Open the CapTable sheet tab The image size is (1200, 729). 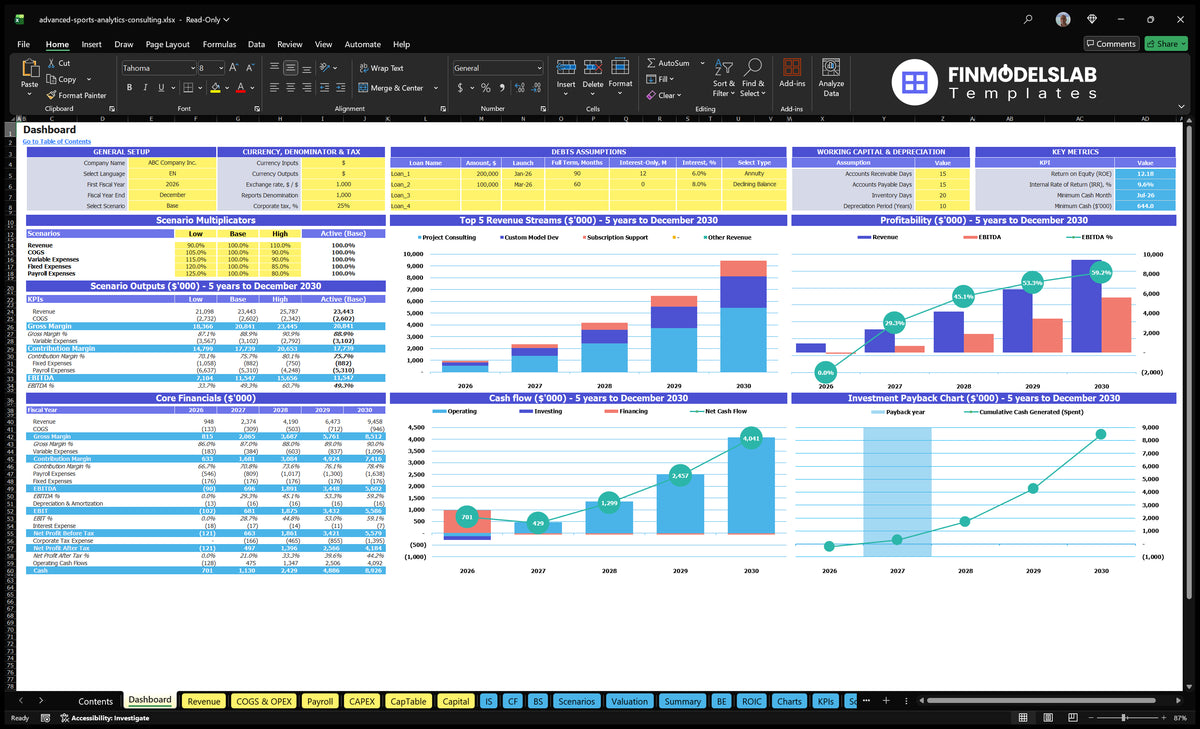tap(408, 701)
